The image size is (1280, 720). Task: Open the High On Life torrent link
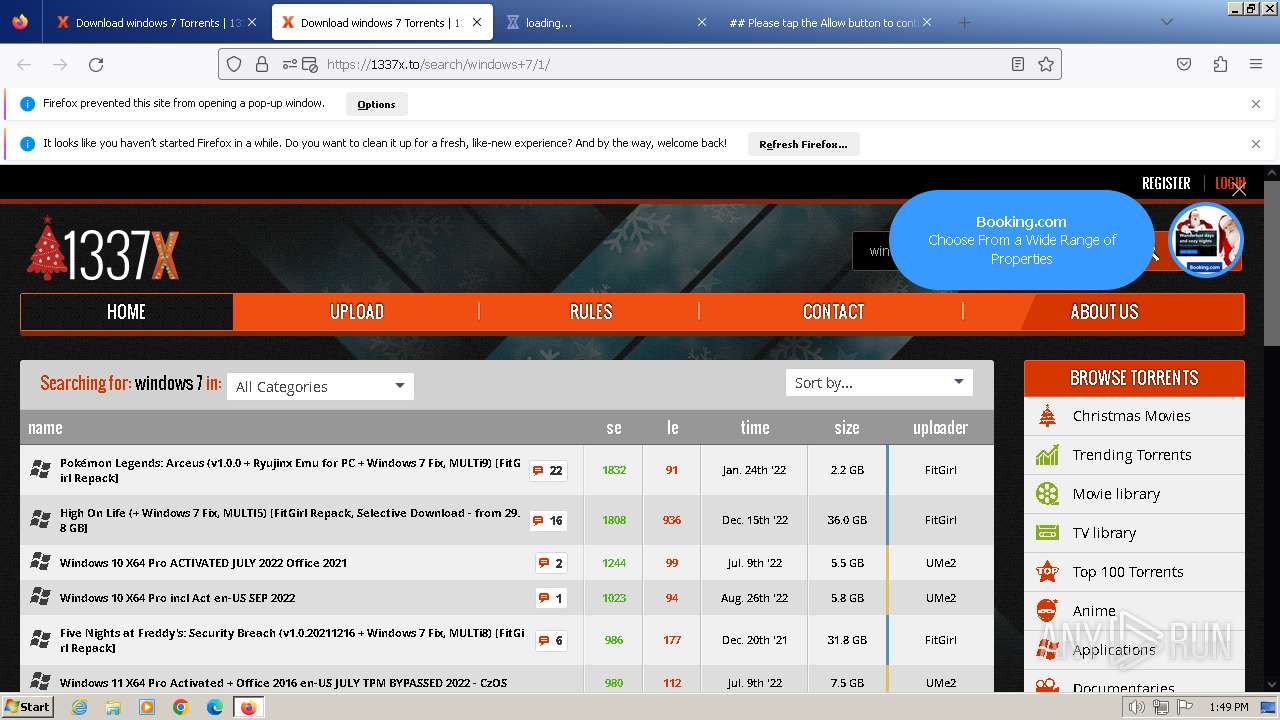tap(290, 520)
